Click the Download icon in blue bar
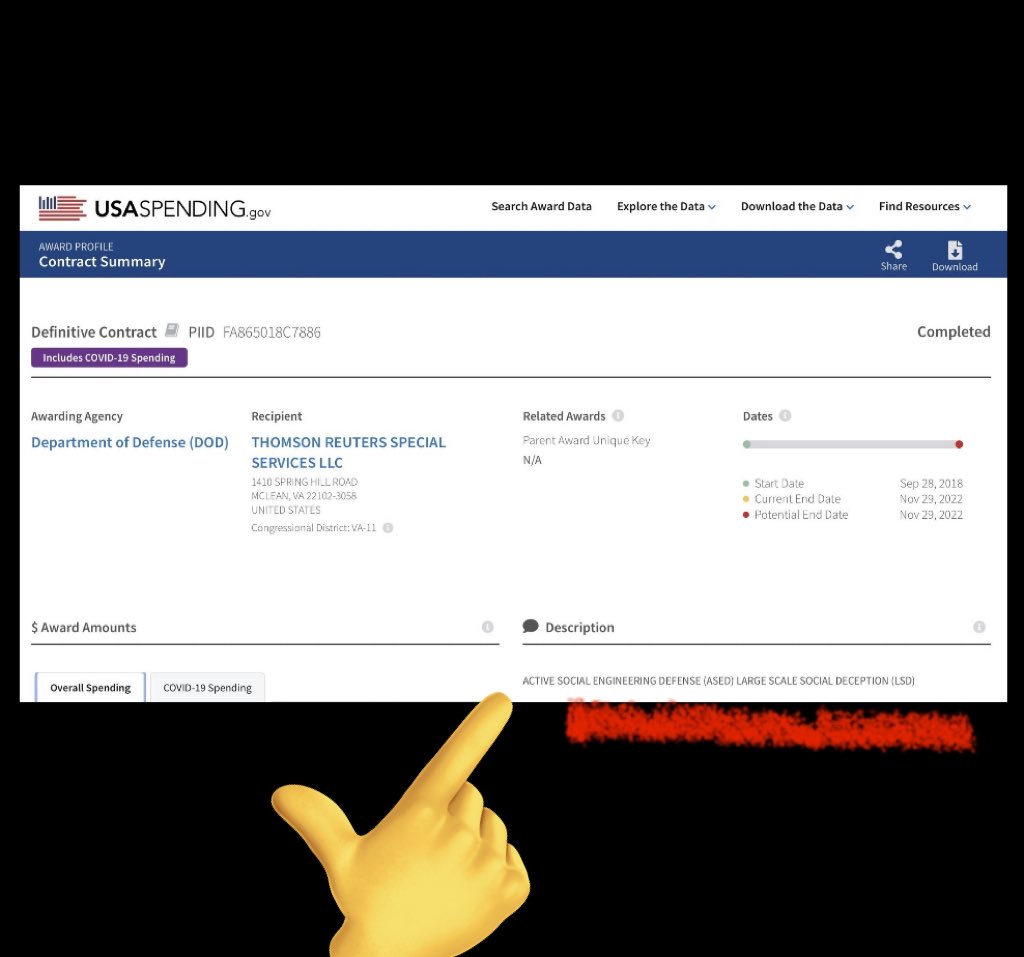This screenshot has height=957, width=1024. pyautogui.click(x=955, y=250)
